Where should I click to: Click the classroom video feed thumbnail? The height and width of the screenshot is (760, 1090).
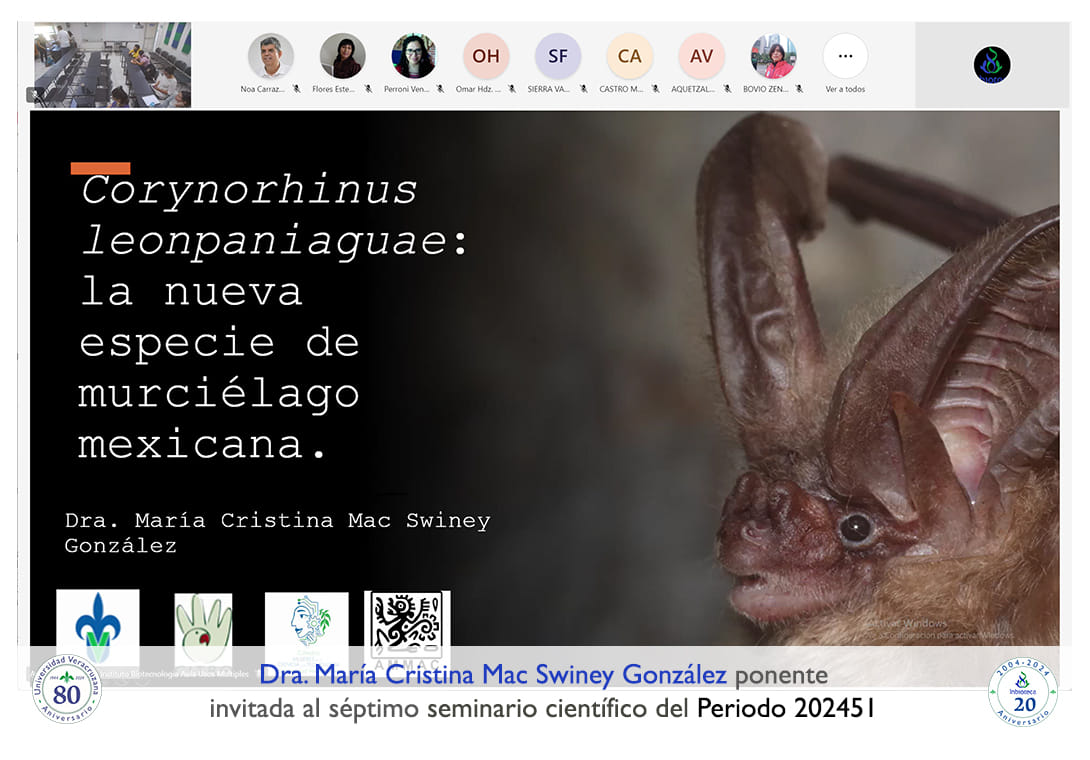[x=112, y=65]
